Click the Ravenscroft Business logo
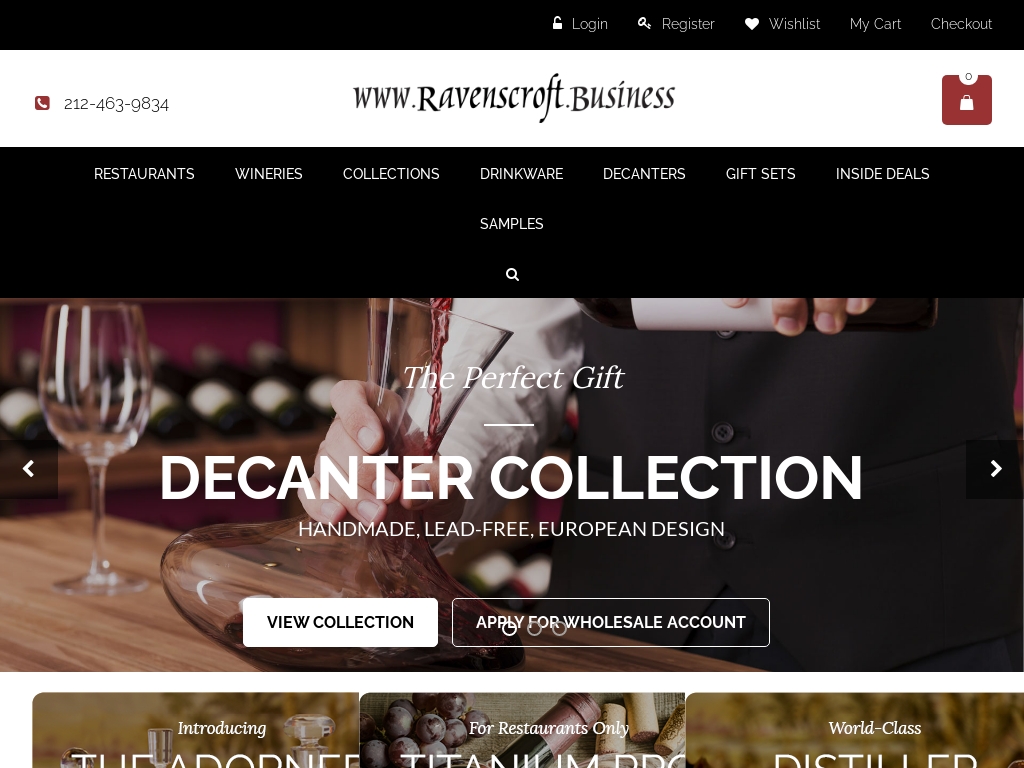1024x768 pixels. 514,98
